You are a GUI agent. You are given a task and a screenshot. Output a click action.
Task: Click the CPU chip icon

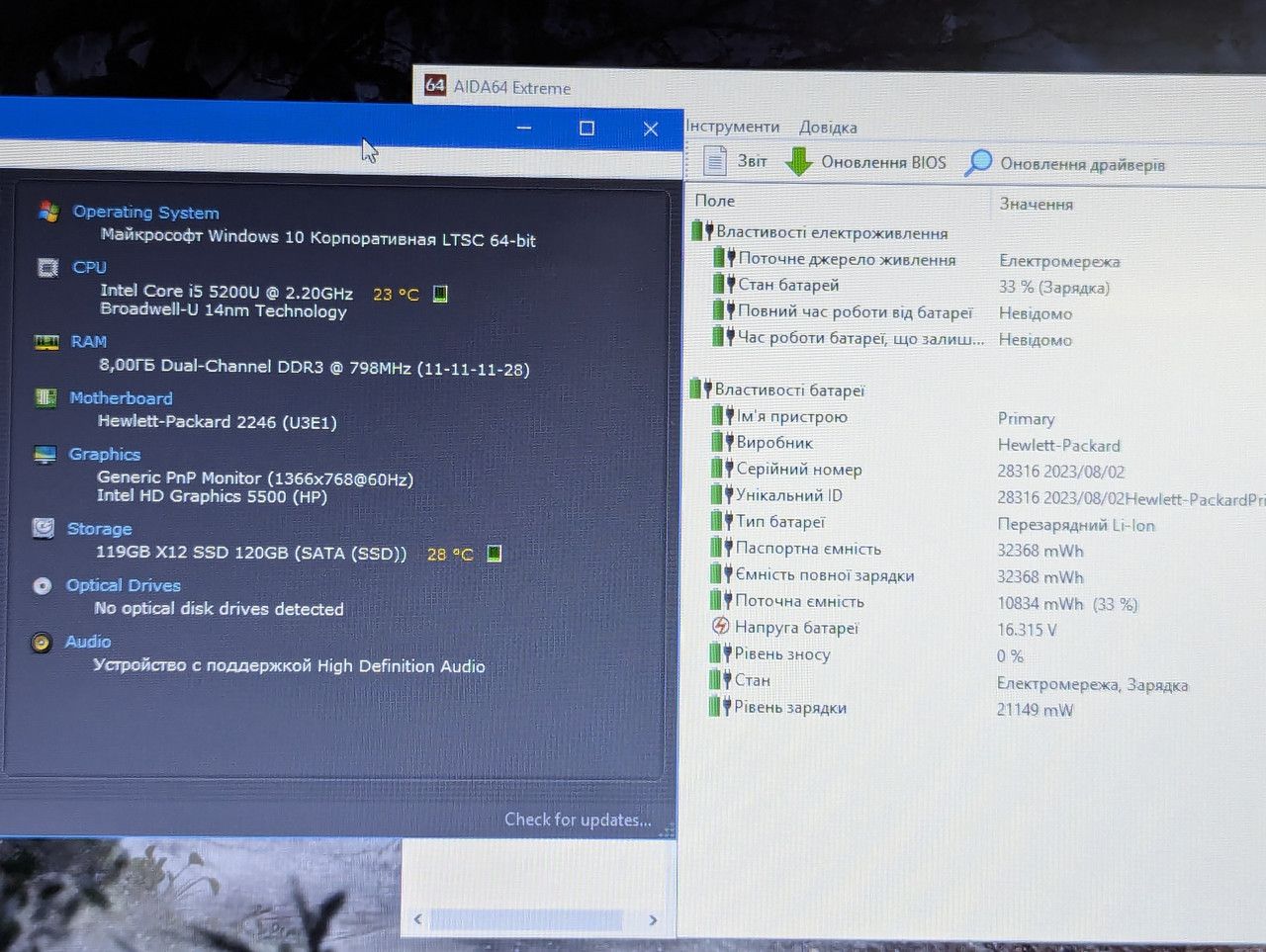pyautogui.click(x=46, y=267)
